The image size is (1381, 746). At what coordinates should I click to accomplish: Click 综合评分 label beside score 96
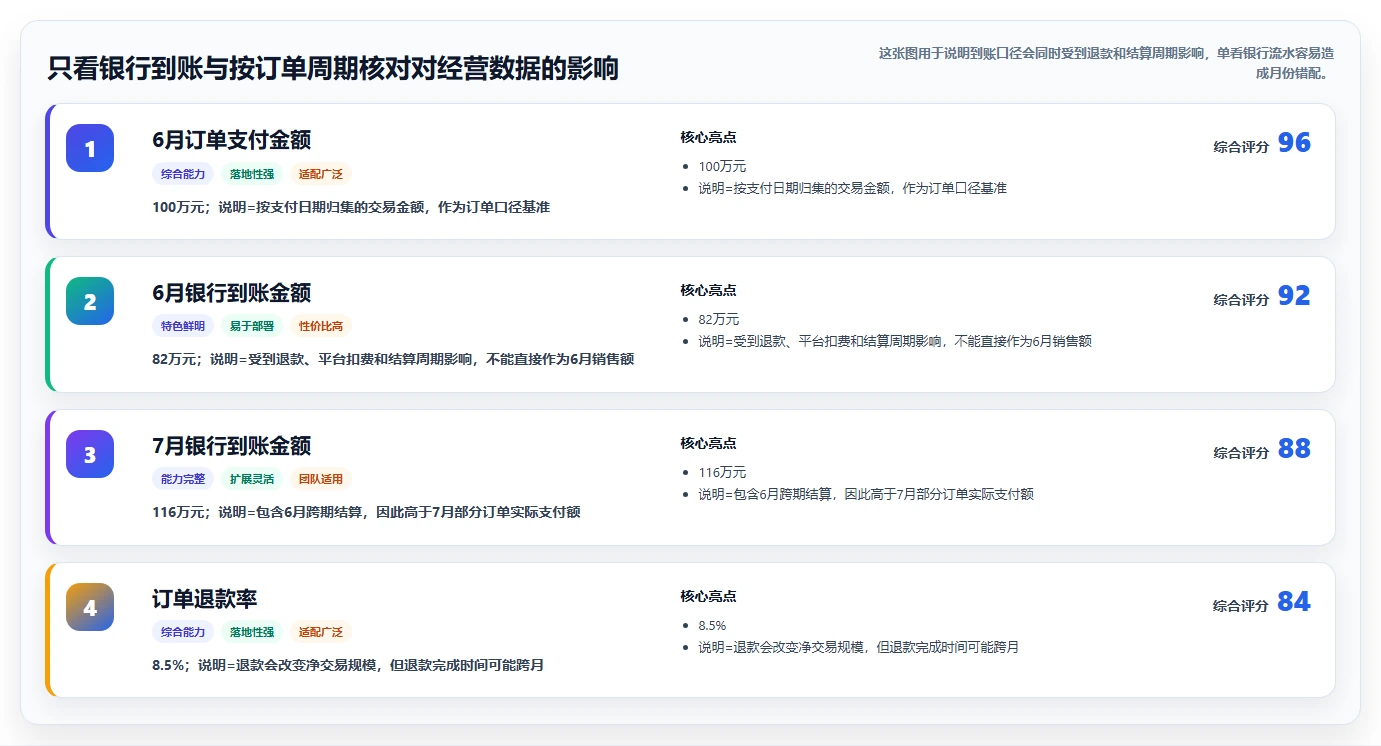[1241, 146]
